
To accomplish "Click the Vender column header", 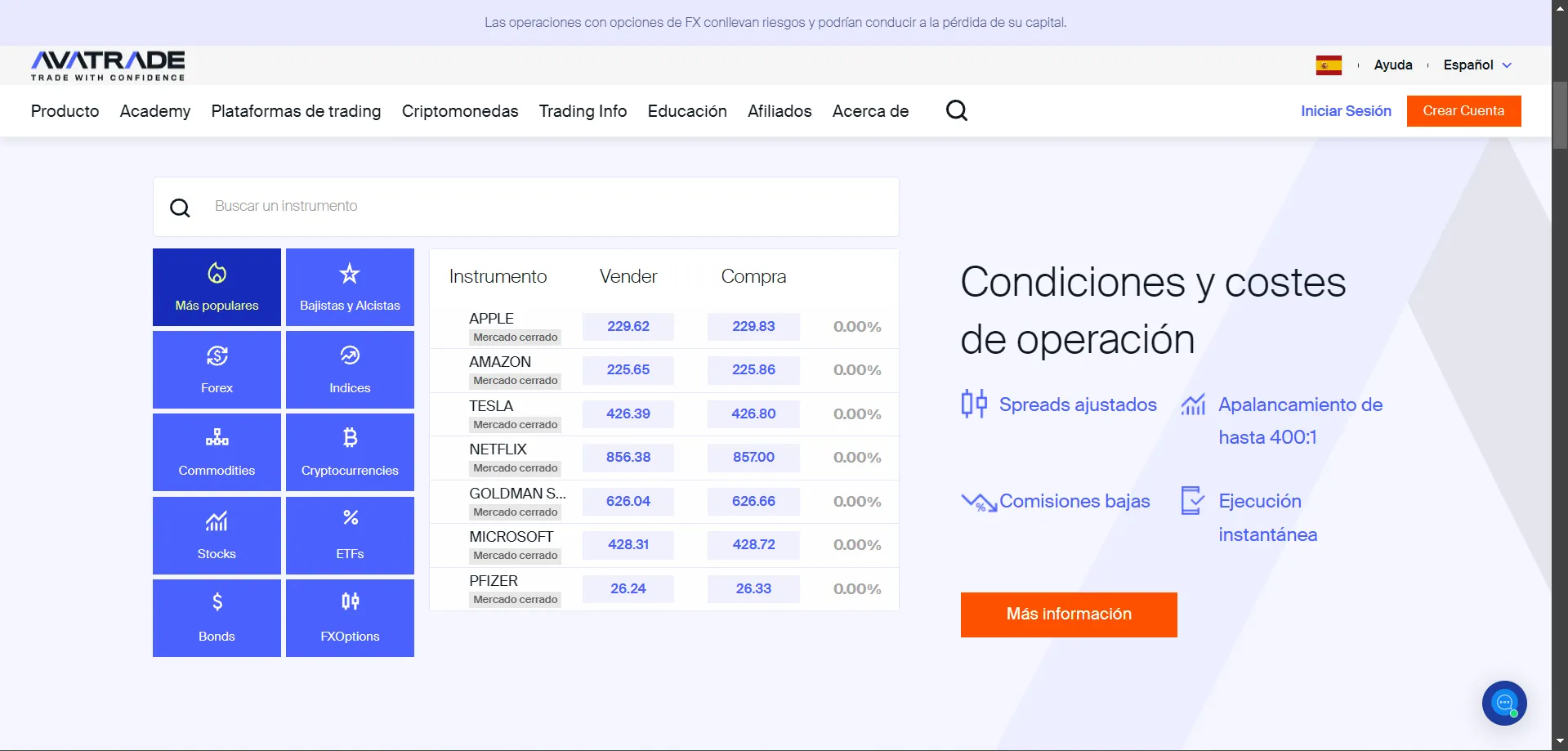I will coord(628,276).
